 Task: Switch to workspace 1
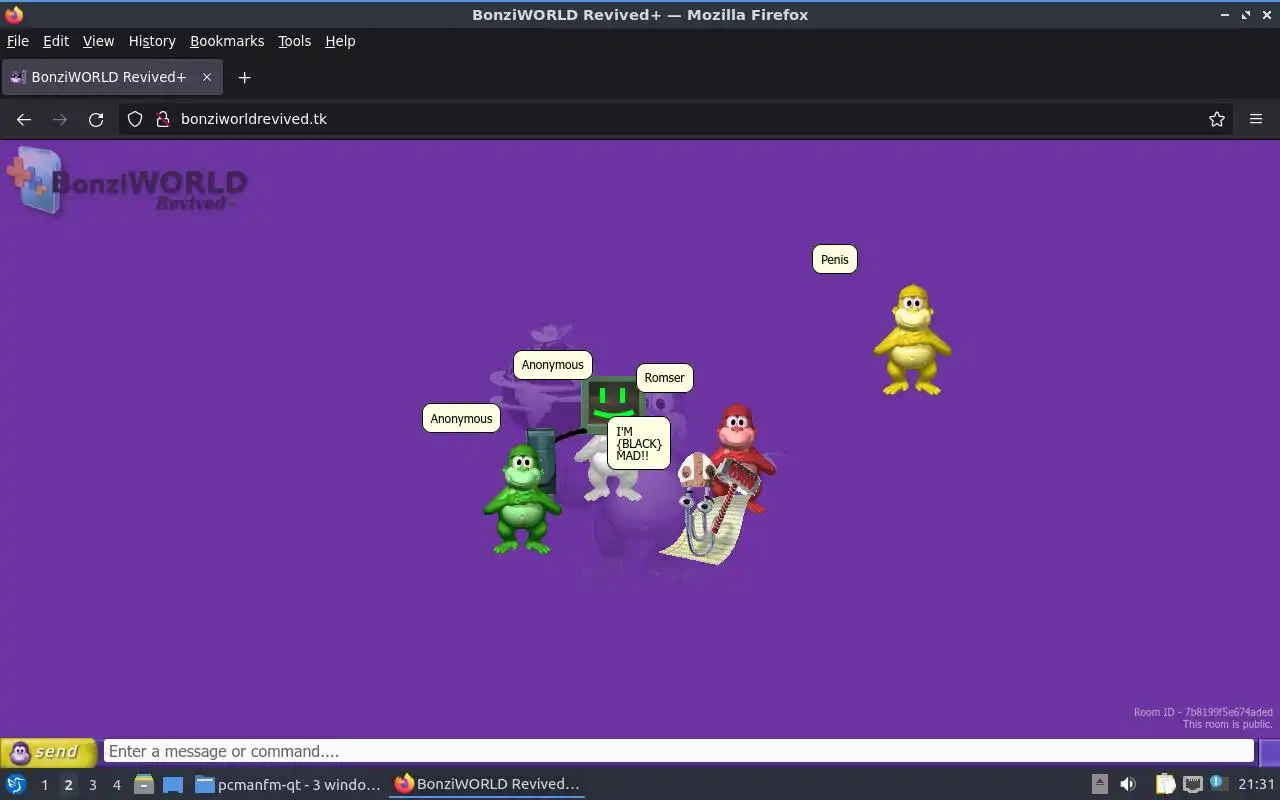point(44,785)
